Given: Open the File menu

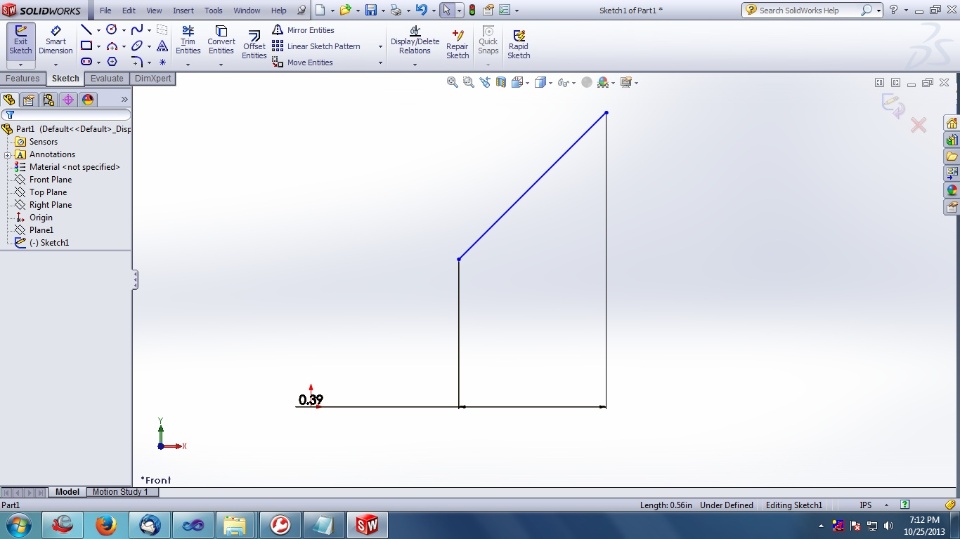Looking at the screenshot, I should (x=105, y=10).
